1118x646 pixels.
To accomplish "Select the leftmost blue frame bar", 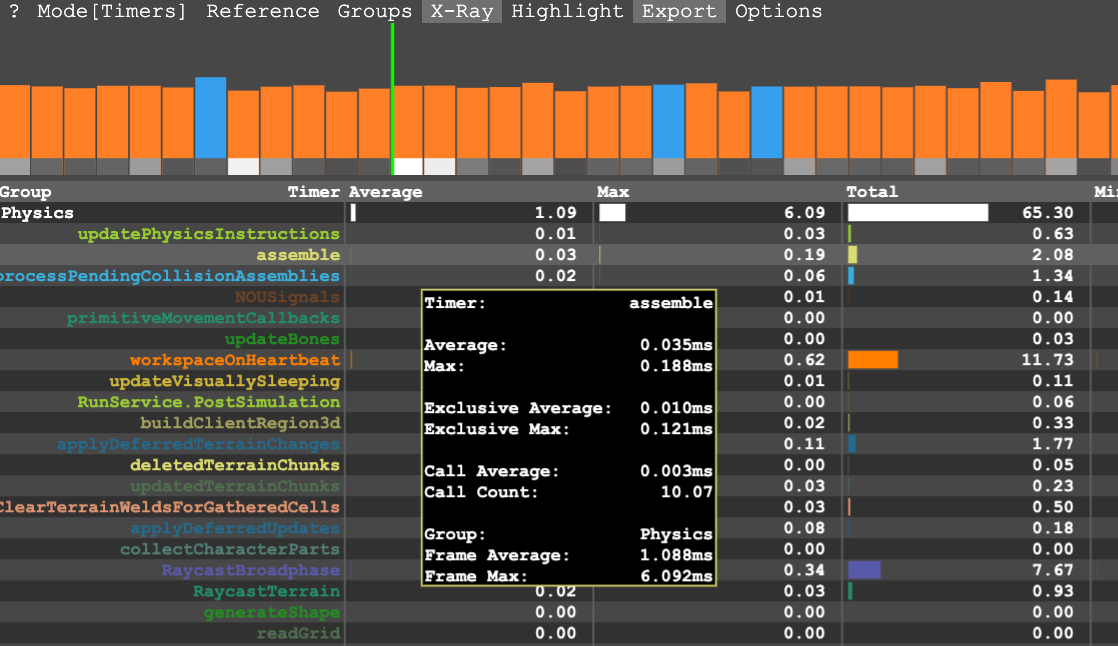I will pyautogui.click(x=210, y=118).
